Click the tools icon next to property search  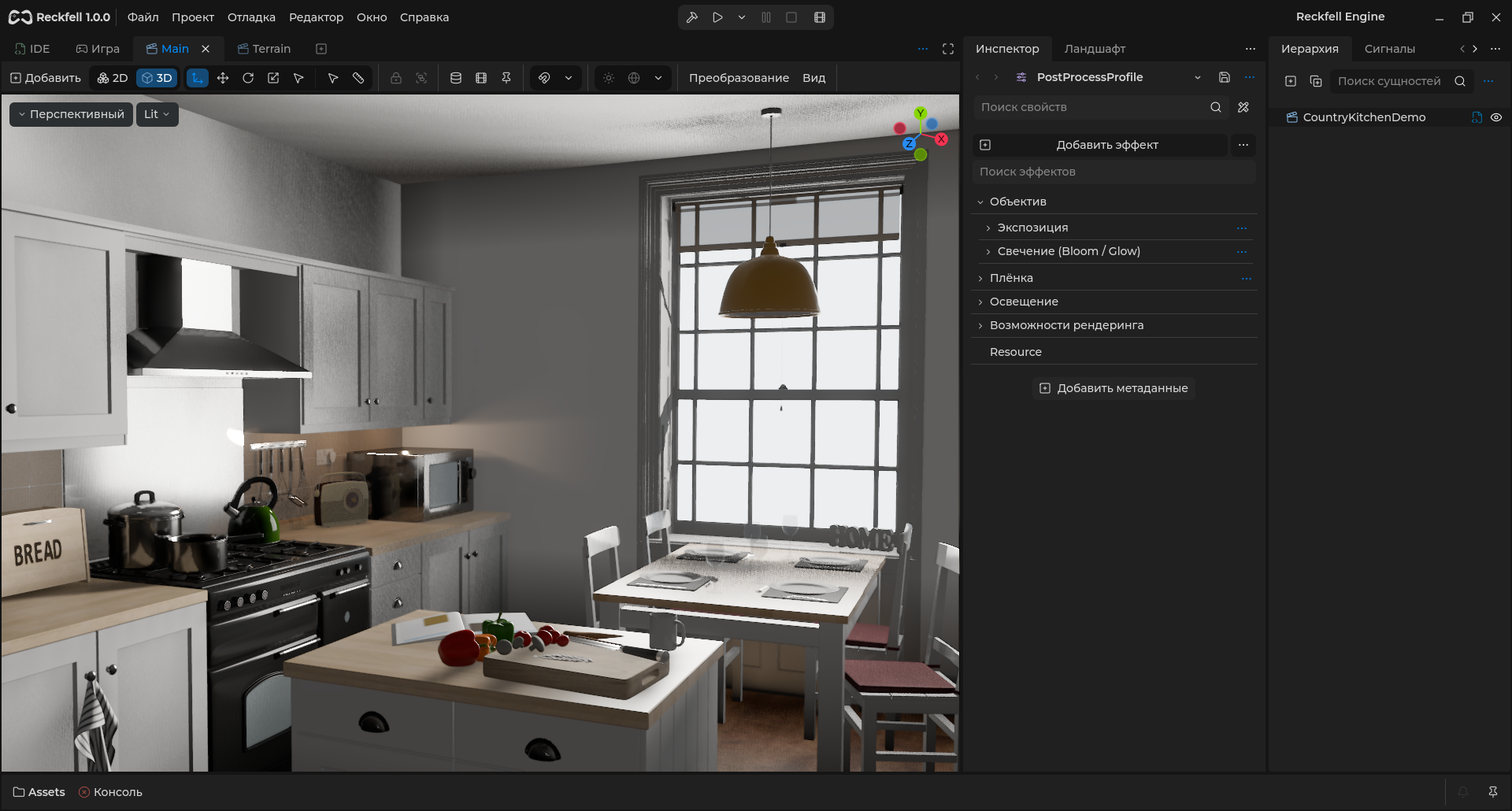coord(1243,107)
